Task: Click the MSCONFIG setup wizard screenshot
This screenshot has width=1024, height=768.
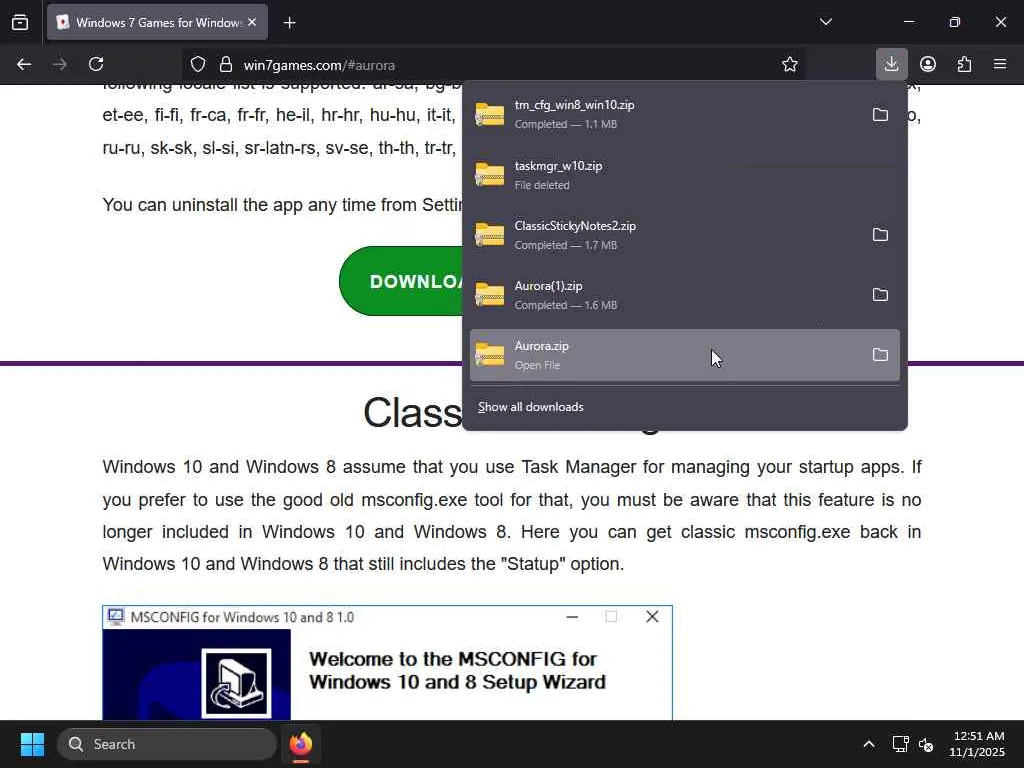Action: [x=387, y=663]
